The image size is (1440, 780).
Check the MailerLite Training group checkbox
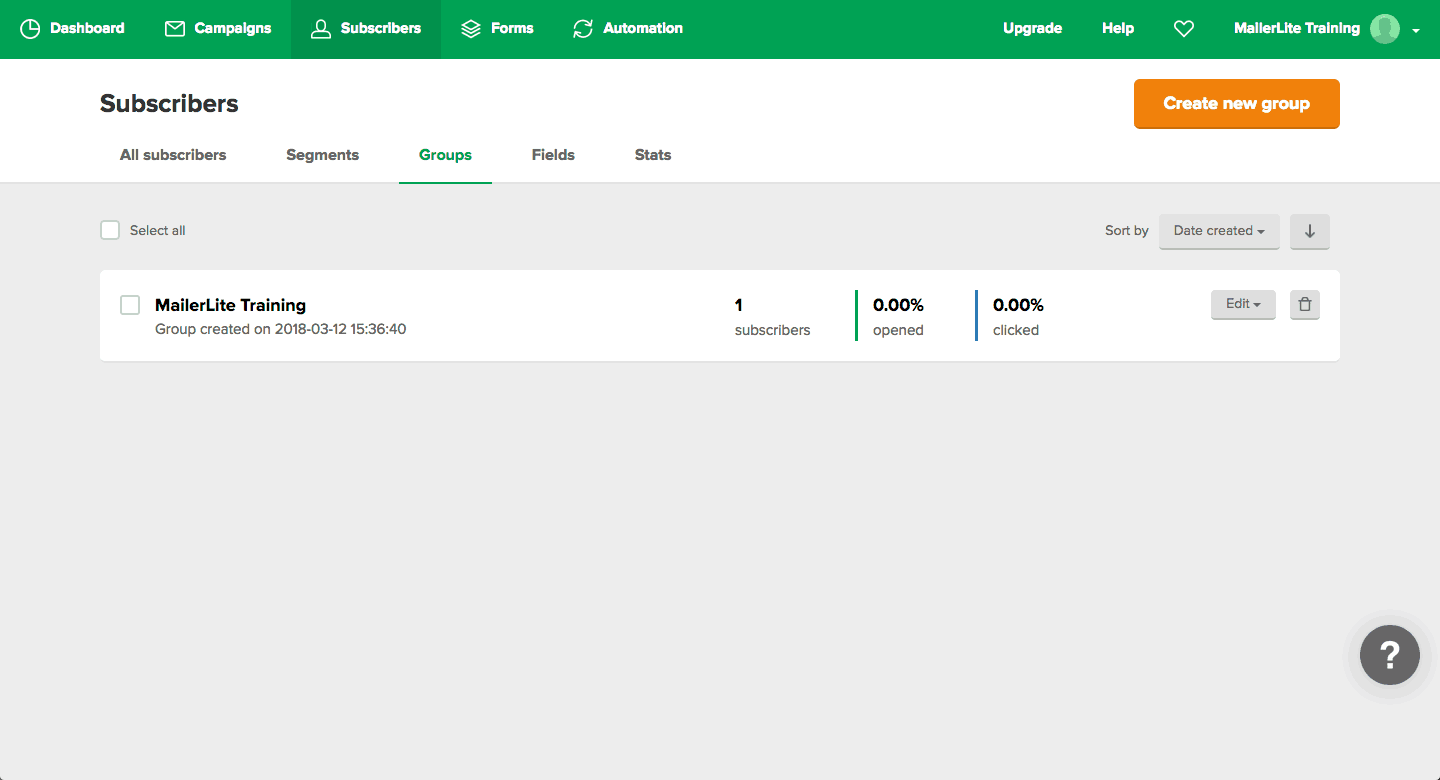click(x=130, y=305)
